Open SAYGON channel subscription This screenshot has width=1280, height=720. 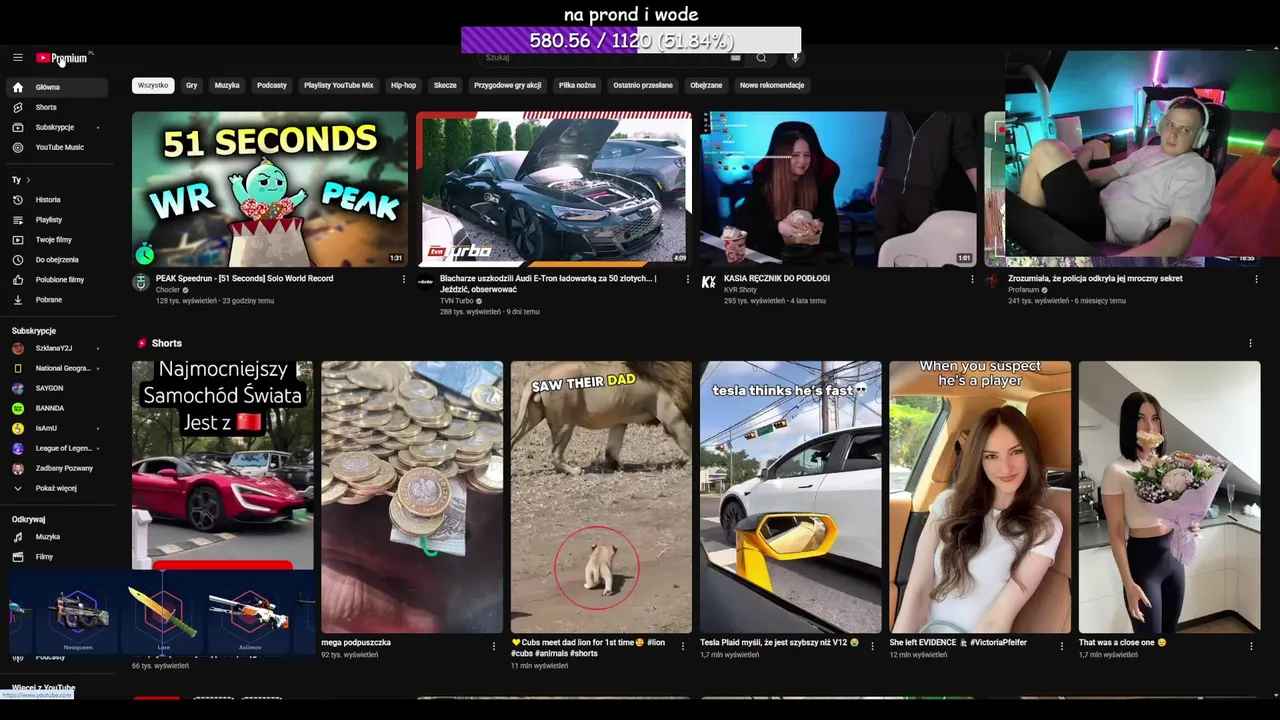[x=58, y=388]
